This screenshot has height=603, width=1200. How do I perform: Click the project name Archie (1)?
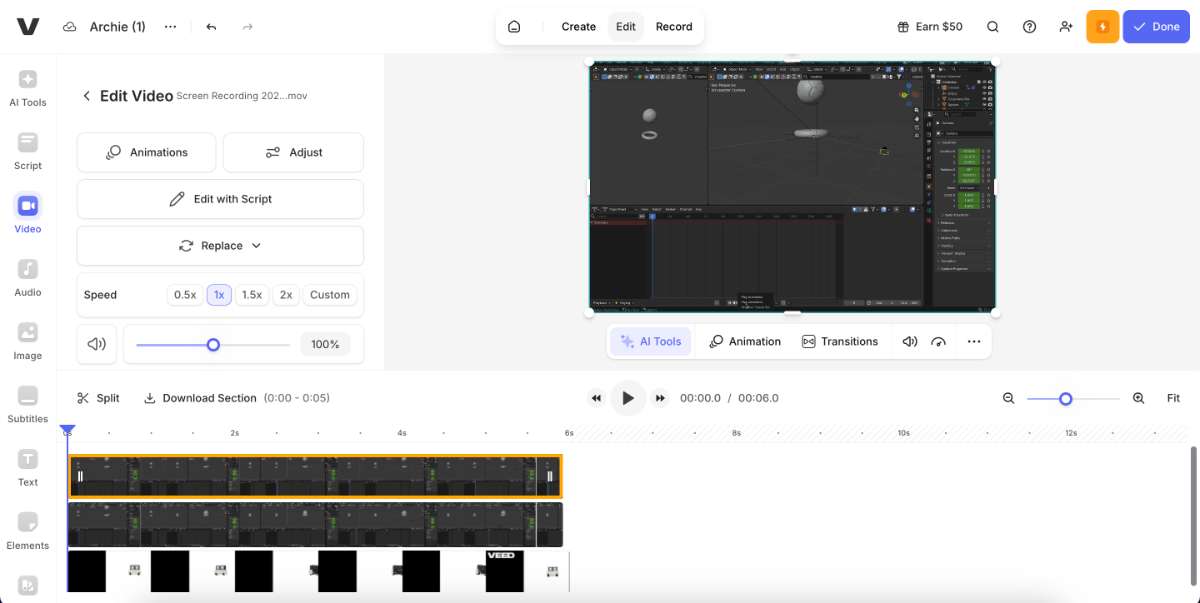118,27
